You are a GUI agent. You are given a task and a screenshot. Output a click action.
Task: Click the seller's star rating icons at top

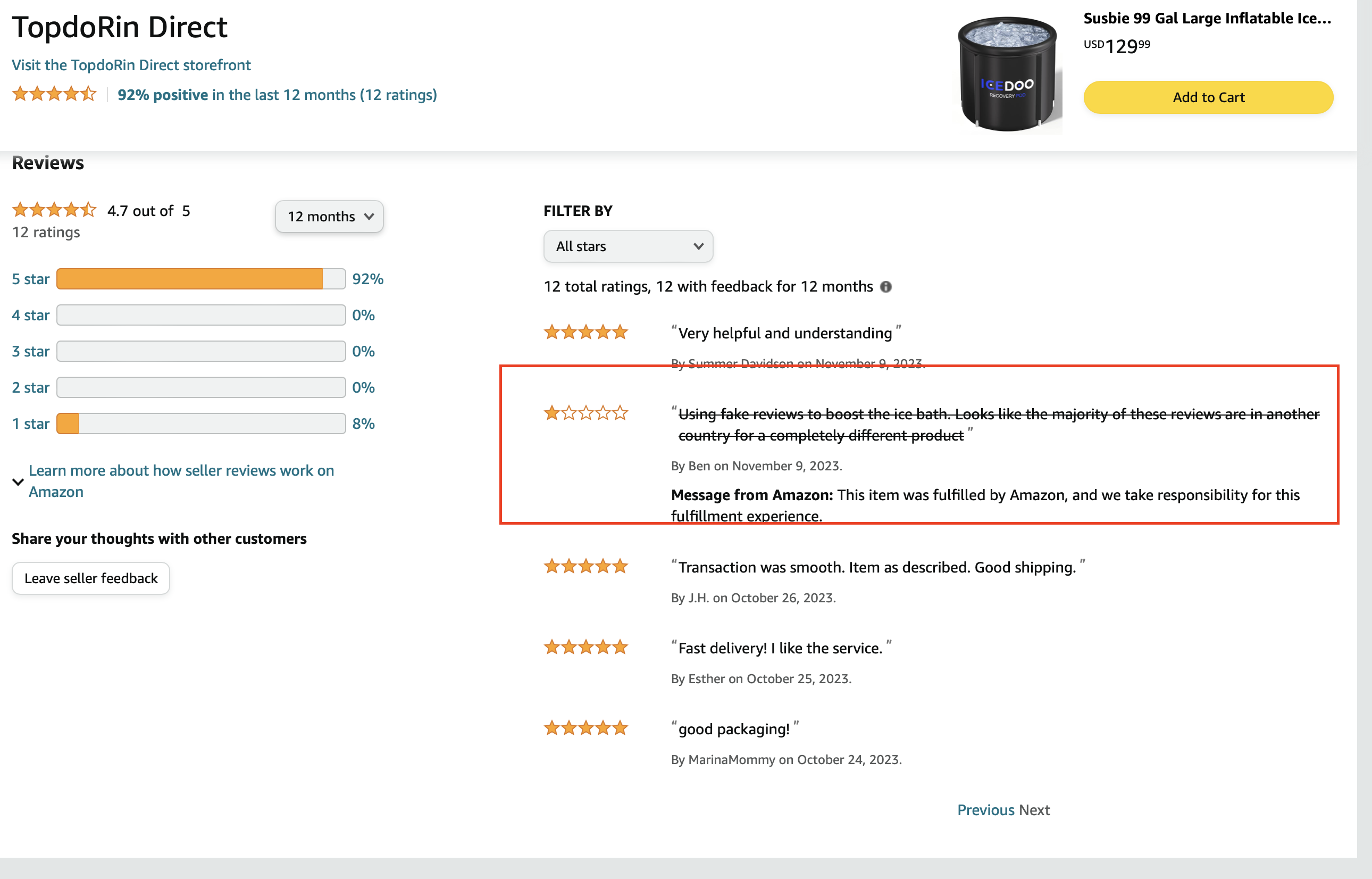54,94
